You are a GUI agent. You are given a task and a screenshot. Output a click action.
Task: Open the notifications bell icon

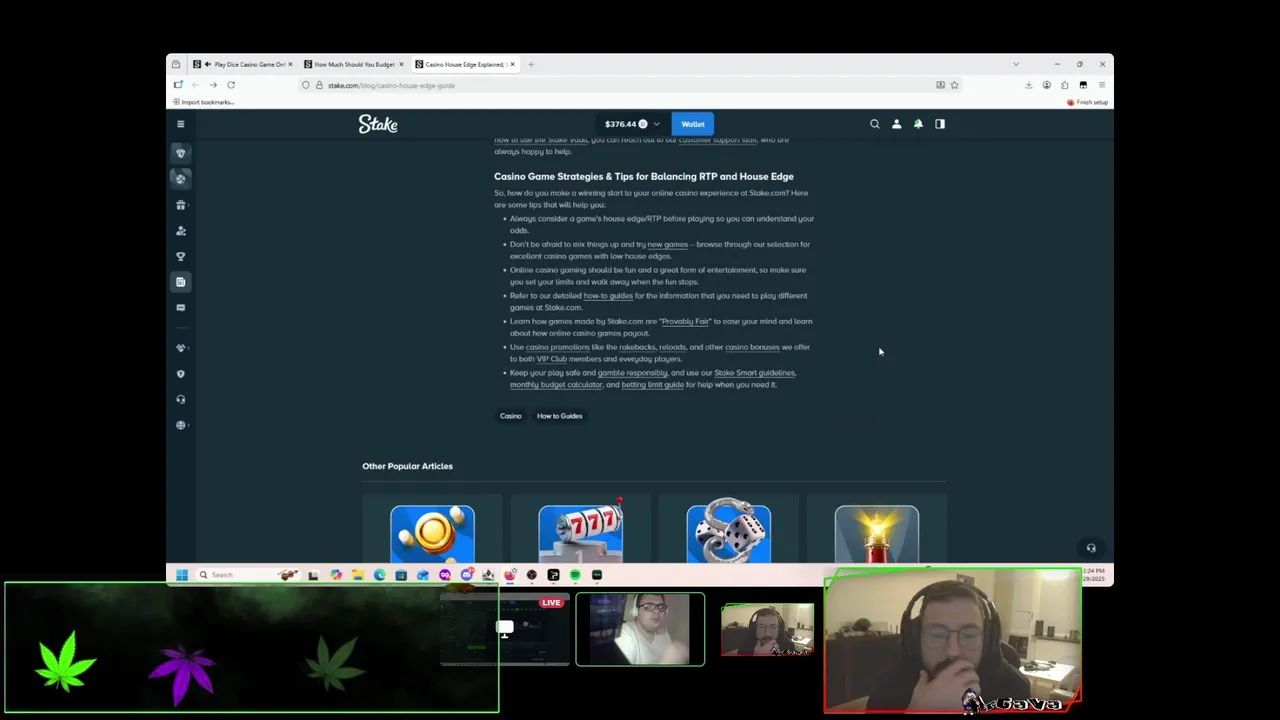[918, 124]
